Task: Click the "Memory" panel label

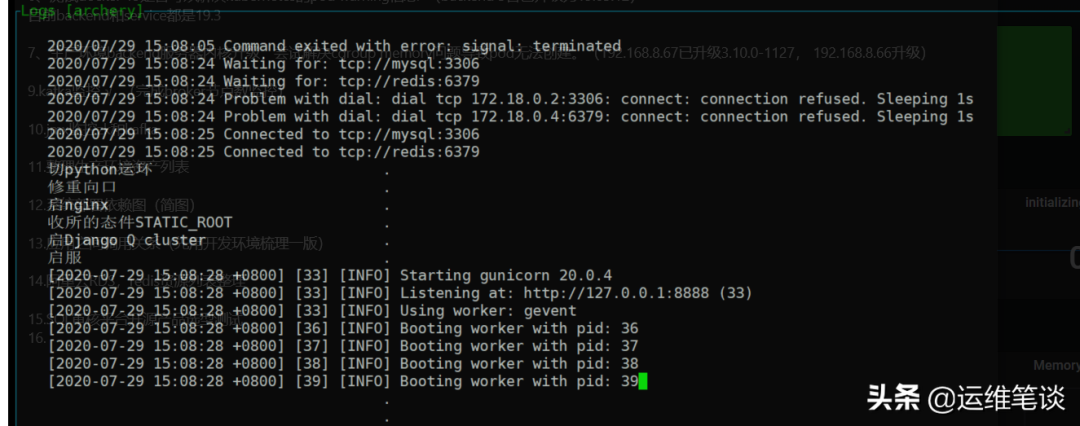Action: pos(1056,366)
